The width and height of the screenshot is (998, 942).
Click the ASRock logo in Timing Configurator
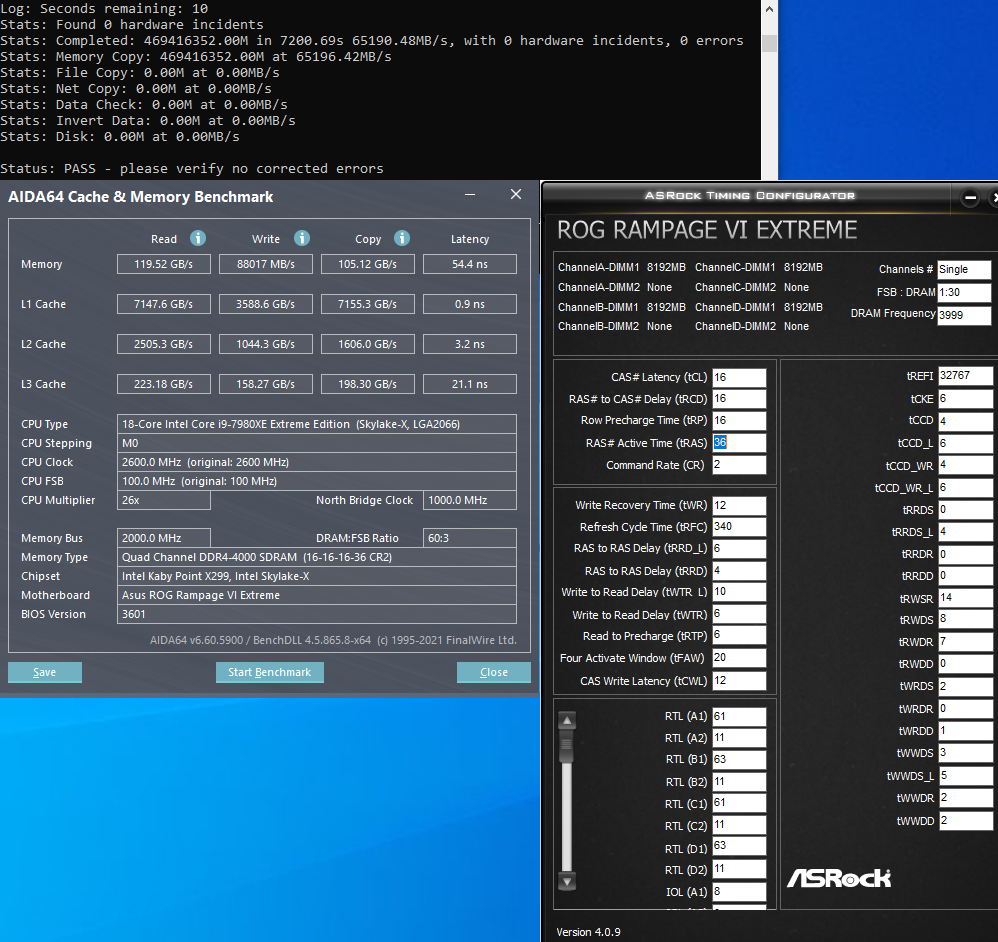839,878
